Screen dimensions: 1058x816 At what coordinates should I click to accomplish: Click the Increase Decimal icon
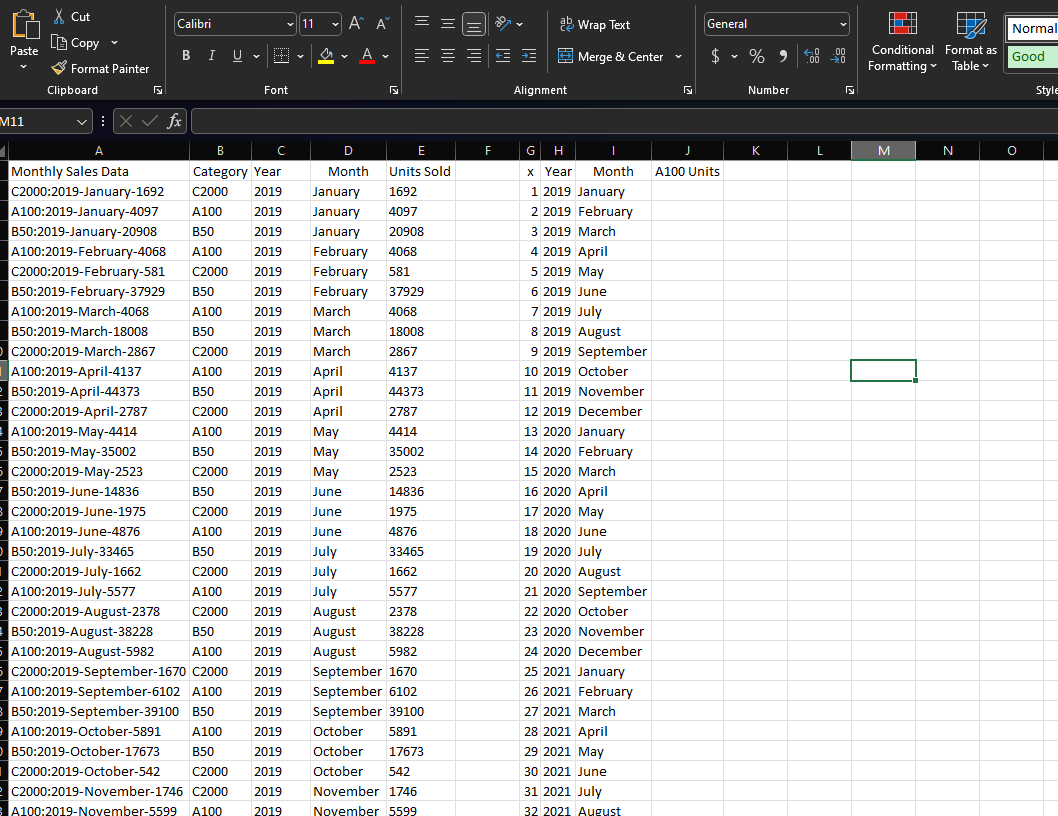pyautogui.click(x=811, y=56)
